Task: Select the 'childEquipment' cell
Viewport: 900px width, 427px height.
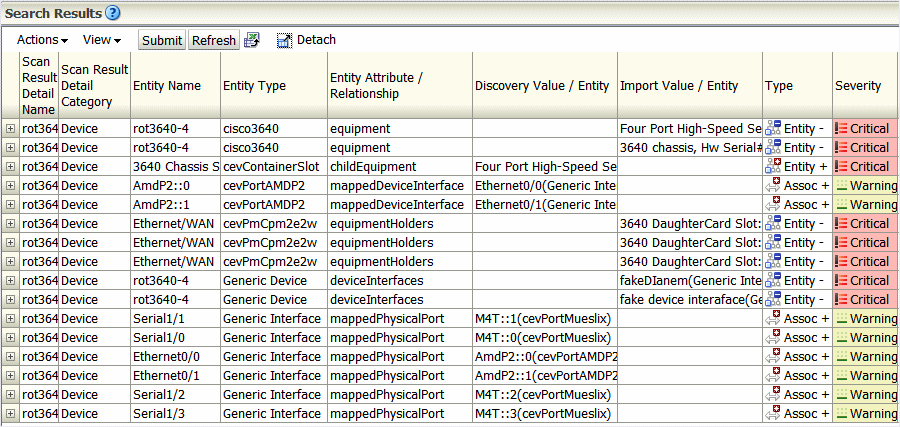Action: [x=400, y=166]
